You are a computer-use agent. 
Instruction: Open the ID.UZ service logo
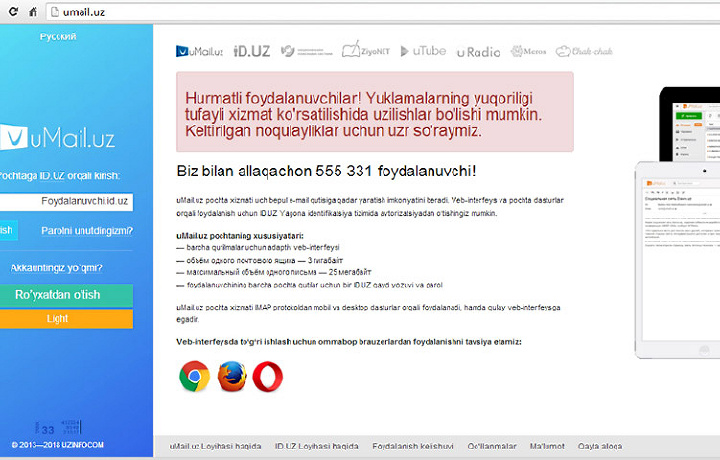[x=252, y=51]
